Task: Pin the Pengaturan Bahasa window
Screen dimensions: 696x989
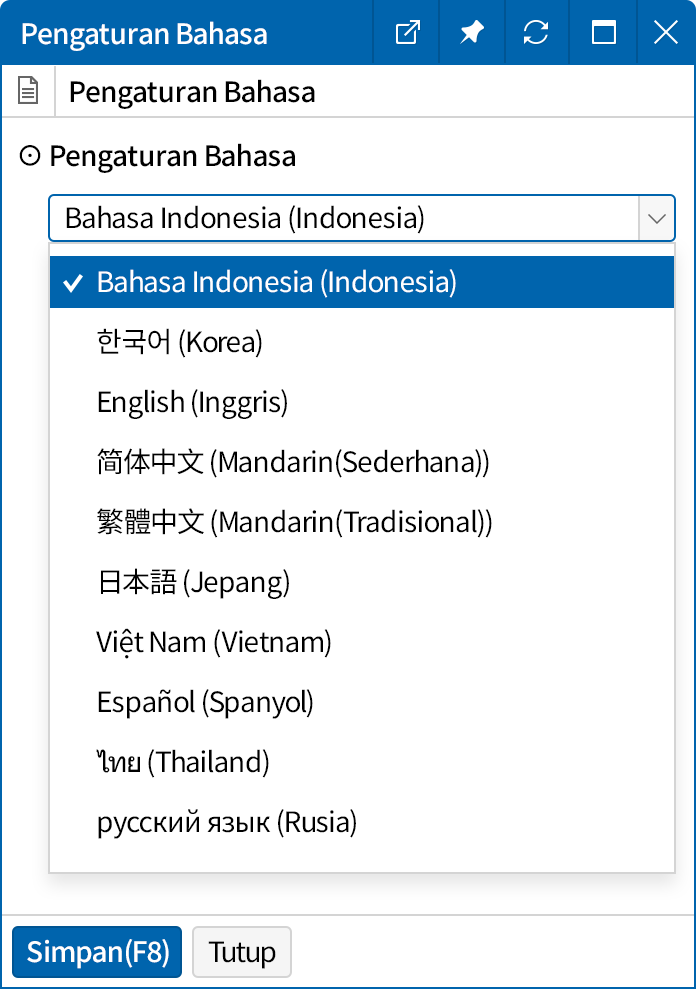Action: (x=472, y=33)
